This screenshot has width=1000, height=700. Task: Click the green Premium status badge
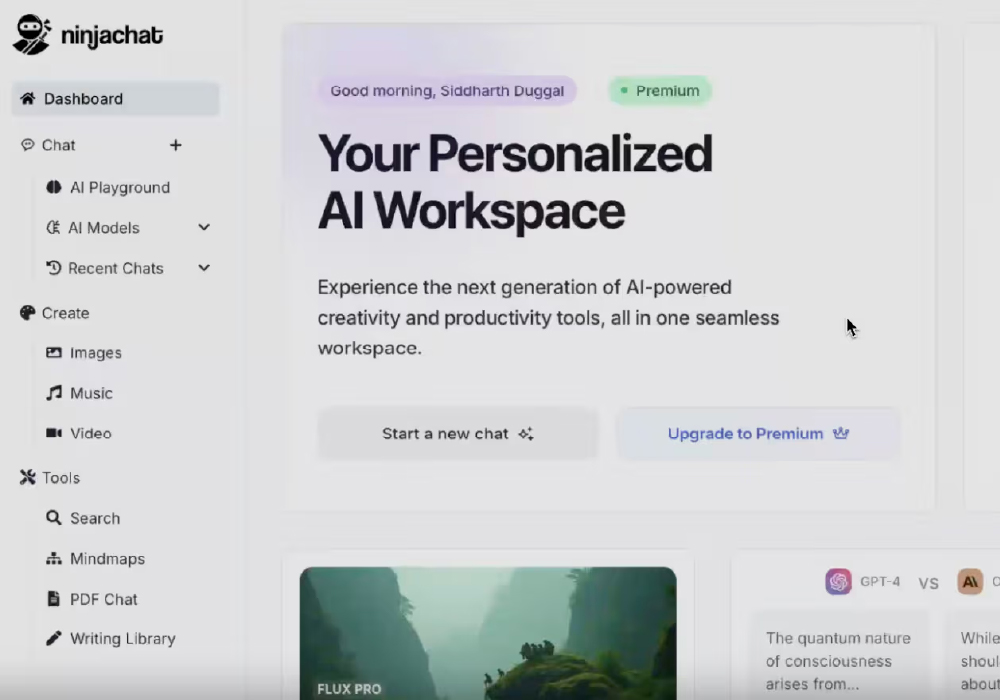click(660, 91)
